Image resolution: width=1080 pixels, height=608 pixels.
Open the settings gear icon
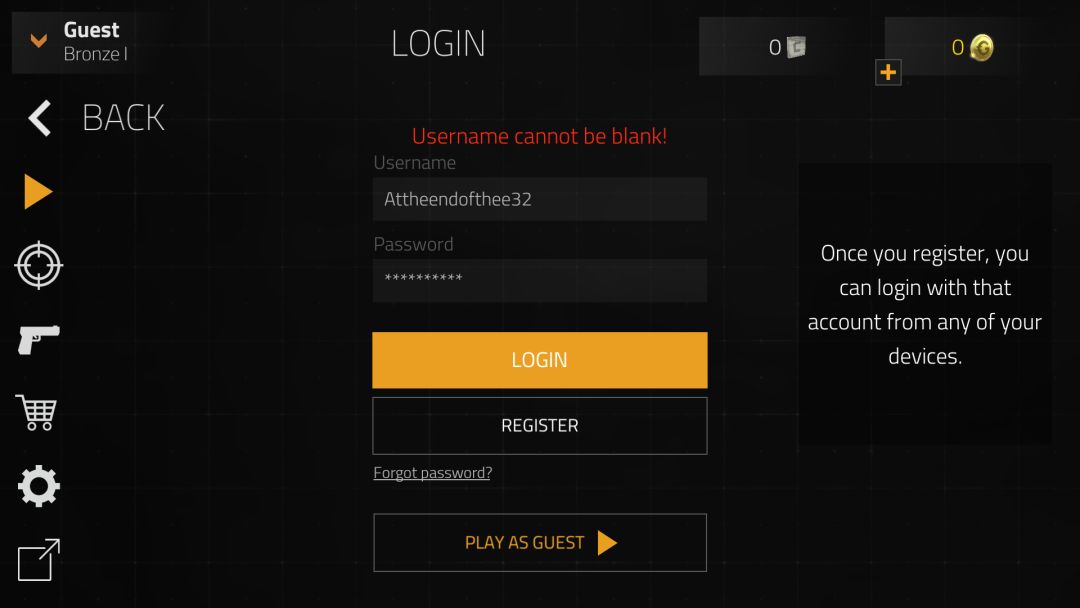pyautogui.click(x=39, y=486)
